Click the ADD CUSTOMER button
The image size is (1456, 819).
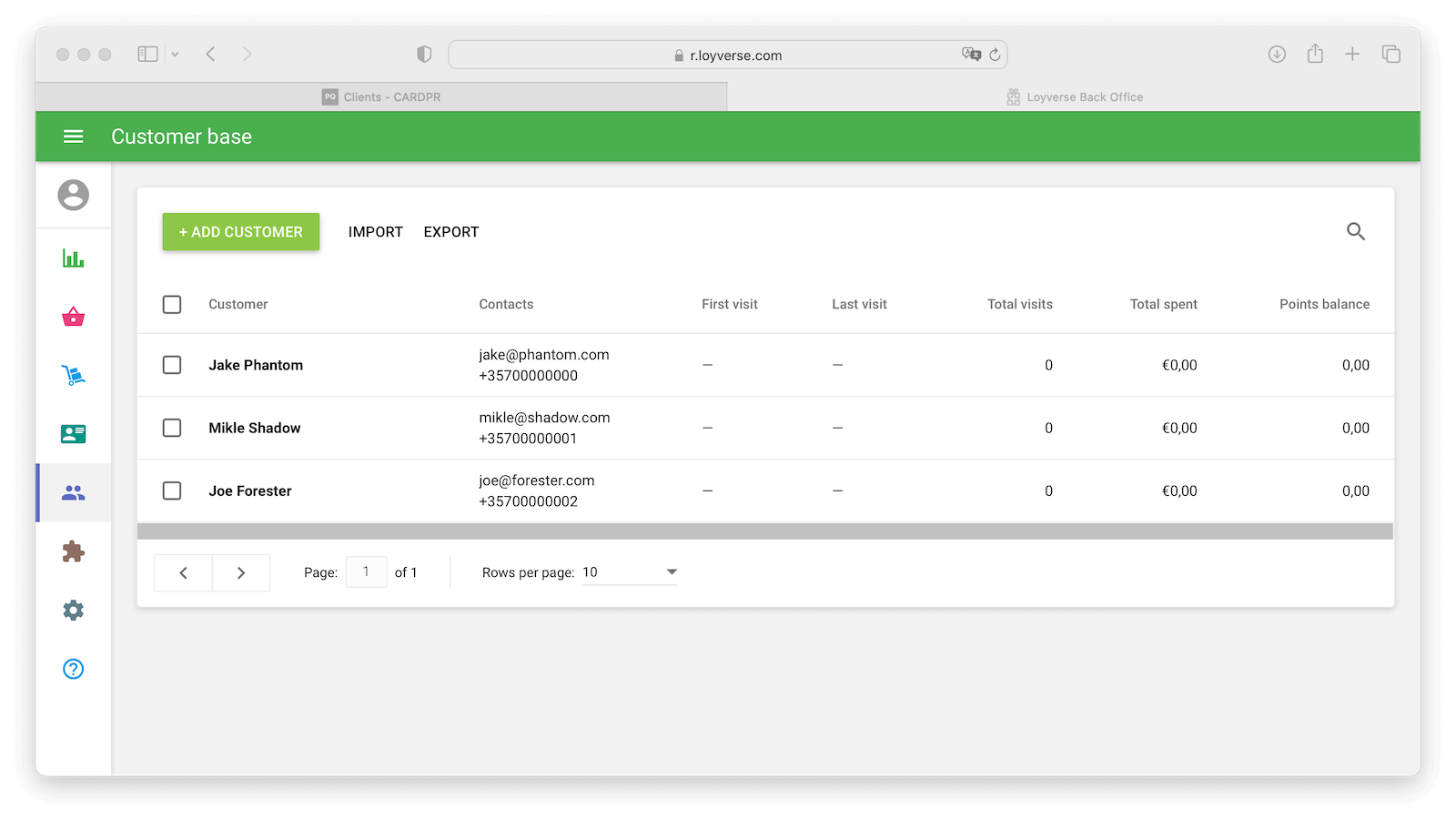(x=240, y=231)
